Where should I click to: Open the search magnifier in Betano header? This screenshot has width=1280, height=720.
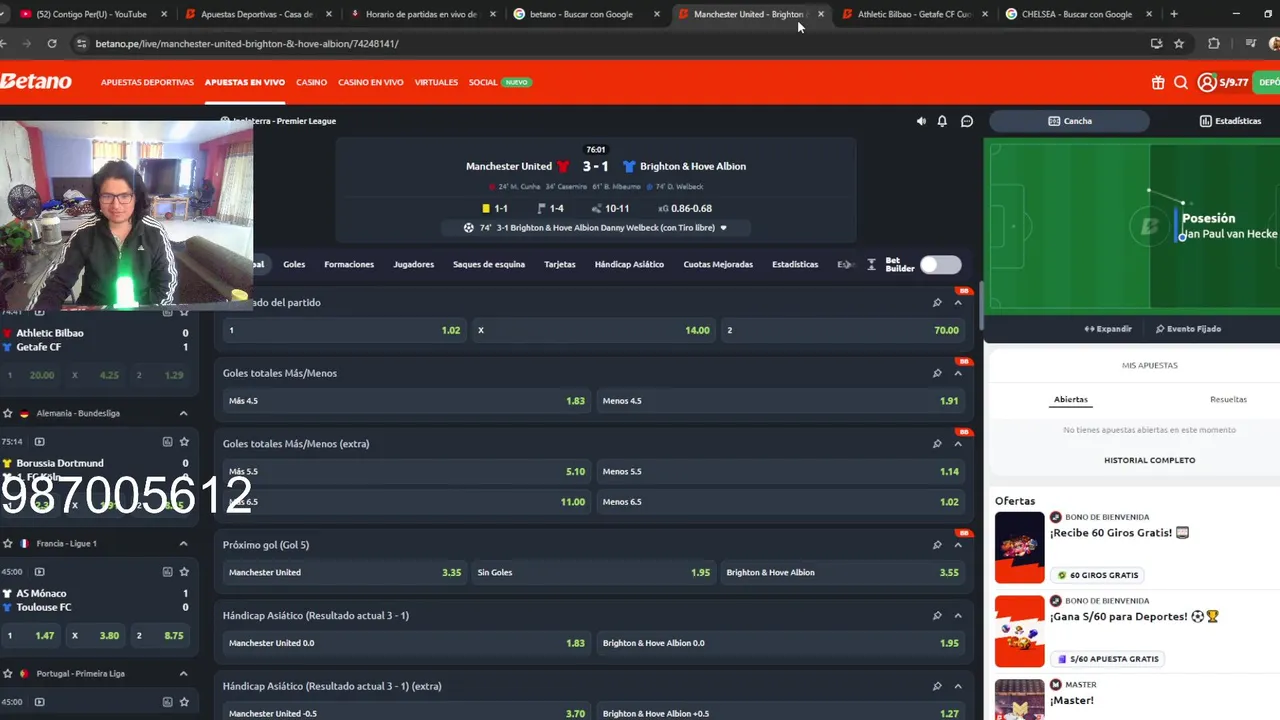[x=1181, y=83]
